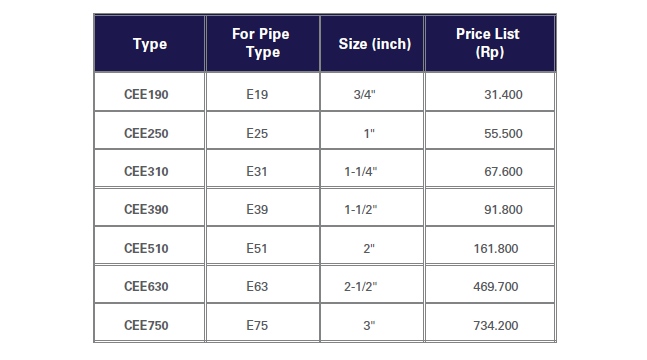Viewport: 647px width, 360px height.
Task: Select the 2-1/2" size cell
Action: [372, 284]
